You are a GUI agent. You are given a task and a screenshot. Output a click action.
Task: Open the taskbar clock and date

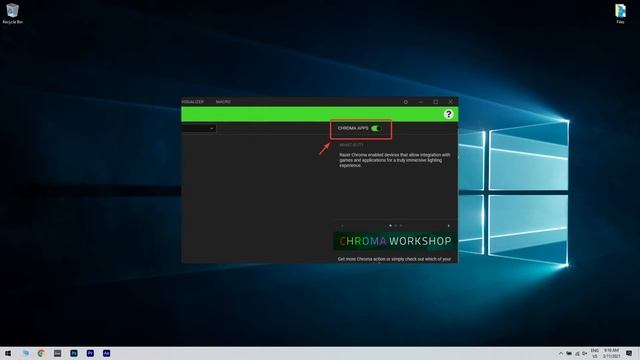[611, 353]
